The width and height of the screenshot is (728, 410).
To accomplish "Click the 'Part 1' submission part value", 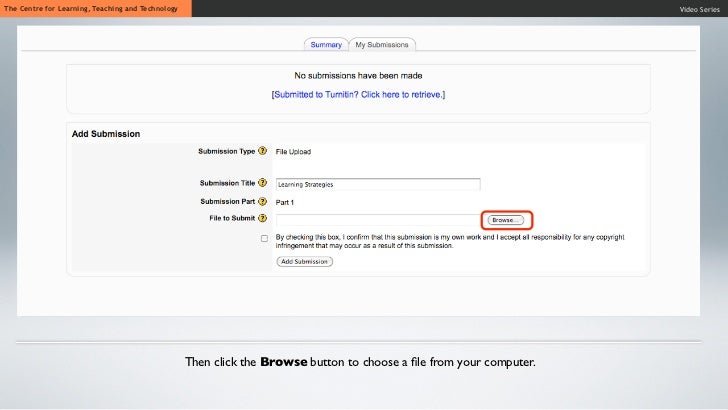I will pos(285,202).
